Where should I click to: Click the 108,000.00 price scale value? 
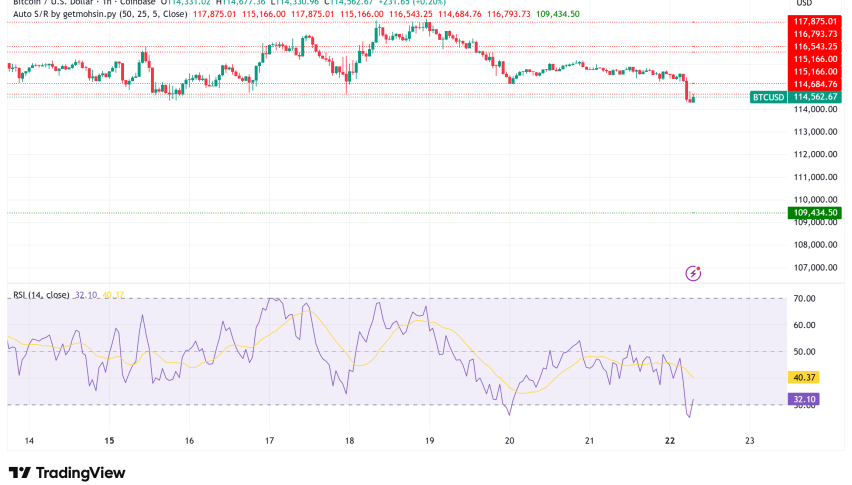(815, 245)
